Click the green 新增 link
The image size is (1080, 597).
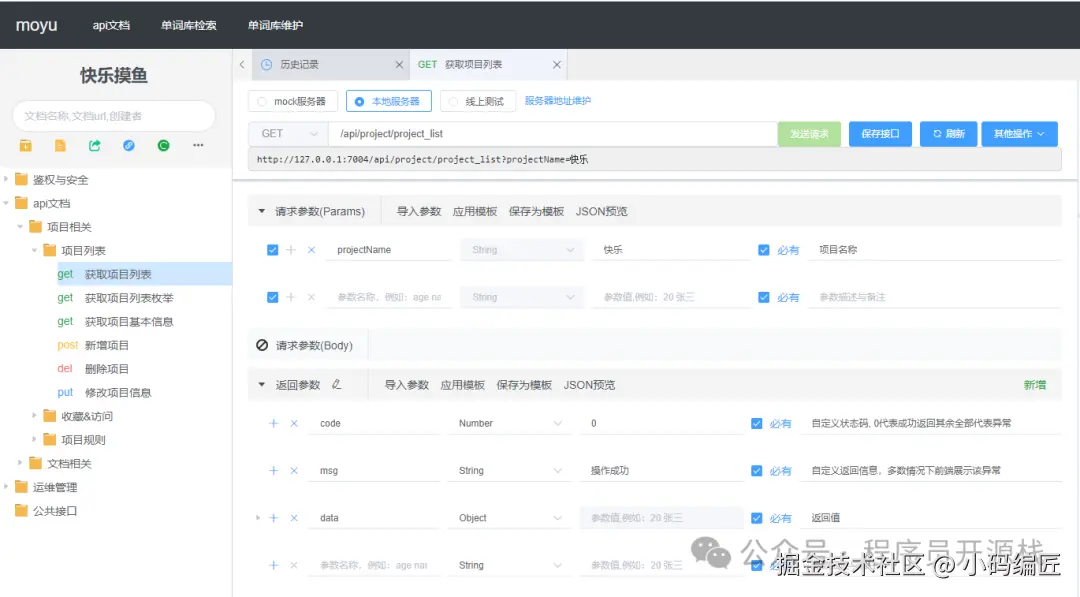[1035, 385]
